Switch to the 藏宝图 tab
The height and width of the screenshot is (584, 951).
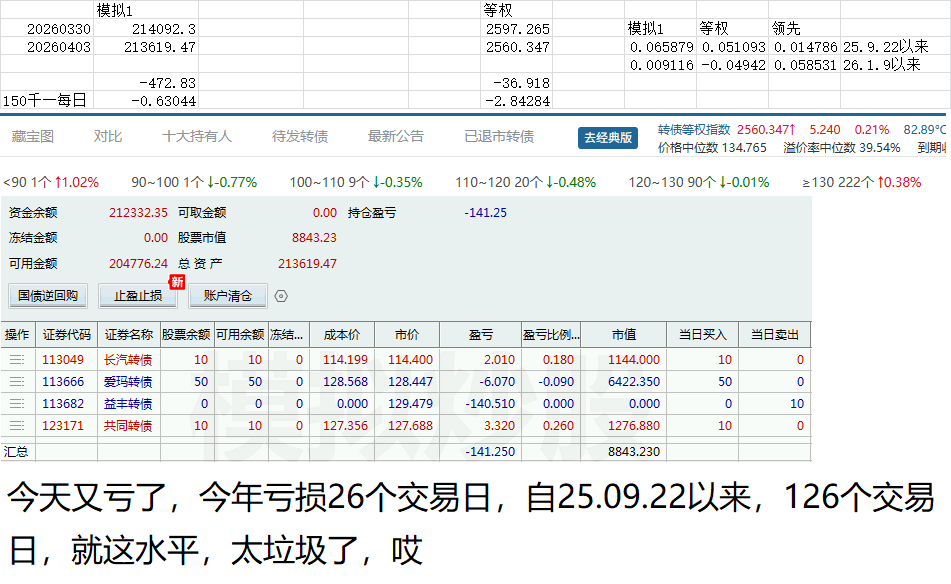32,137
